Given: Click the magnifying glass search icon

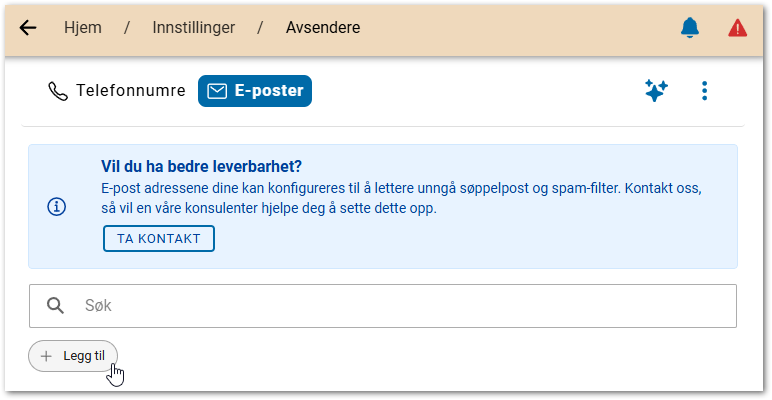Looking at the screenshot, I should point(56,306).
